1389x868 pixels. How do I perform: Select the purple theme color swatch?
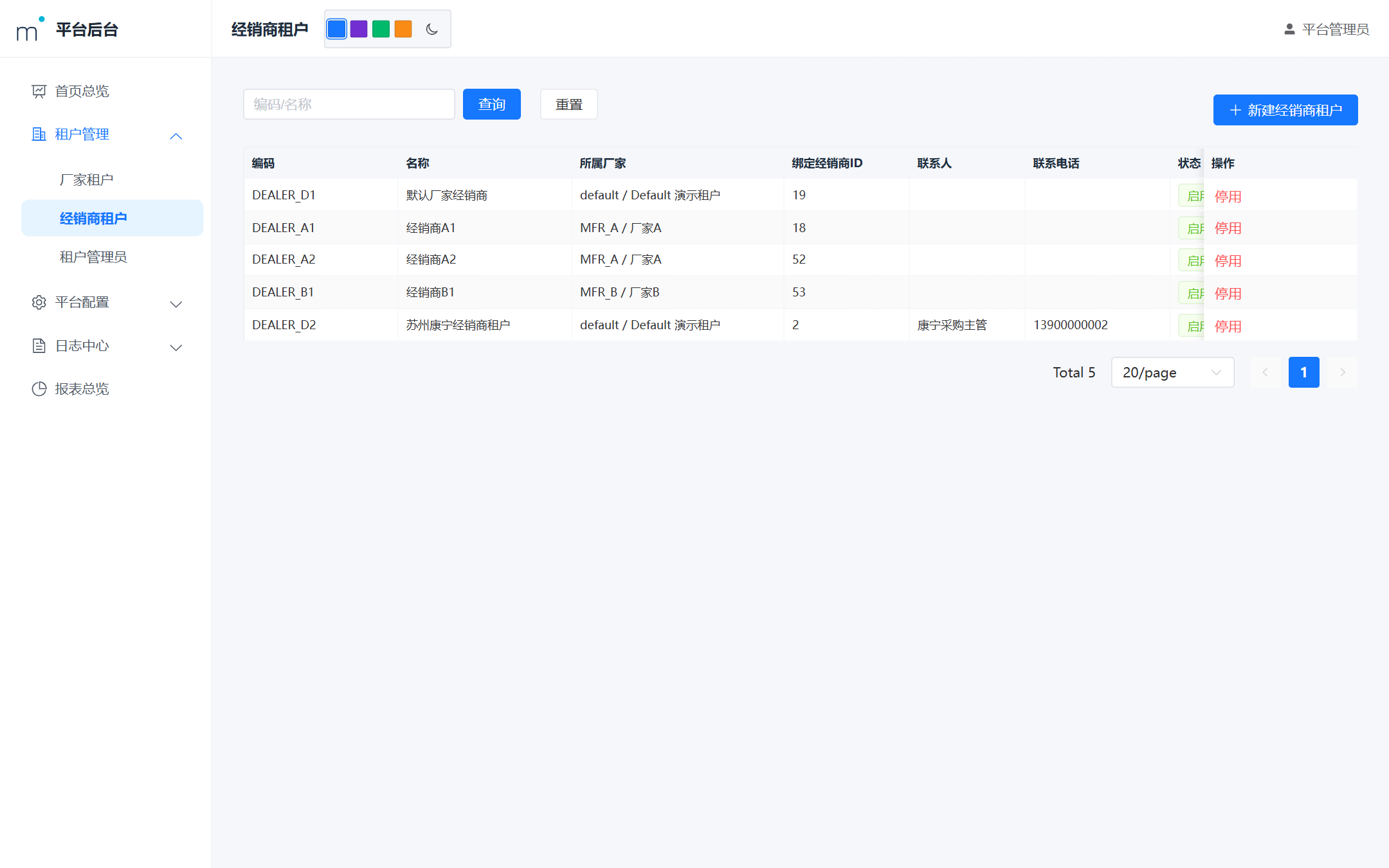(x=359, y=29)
